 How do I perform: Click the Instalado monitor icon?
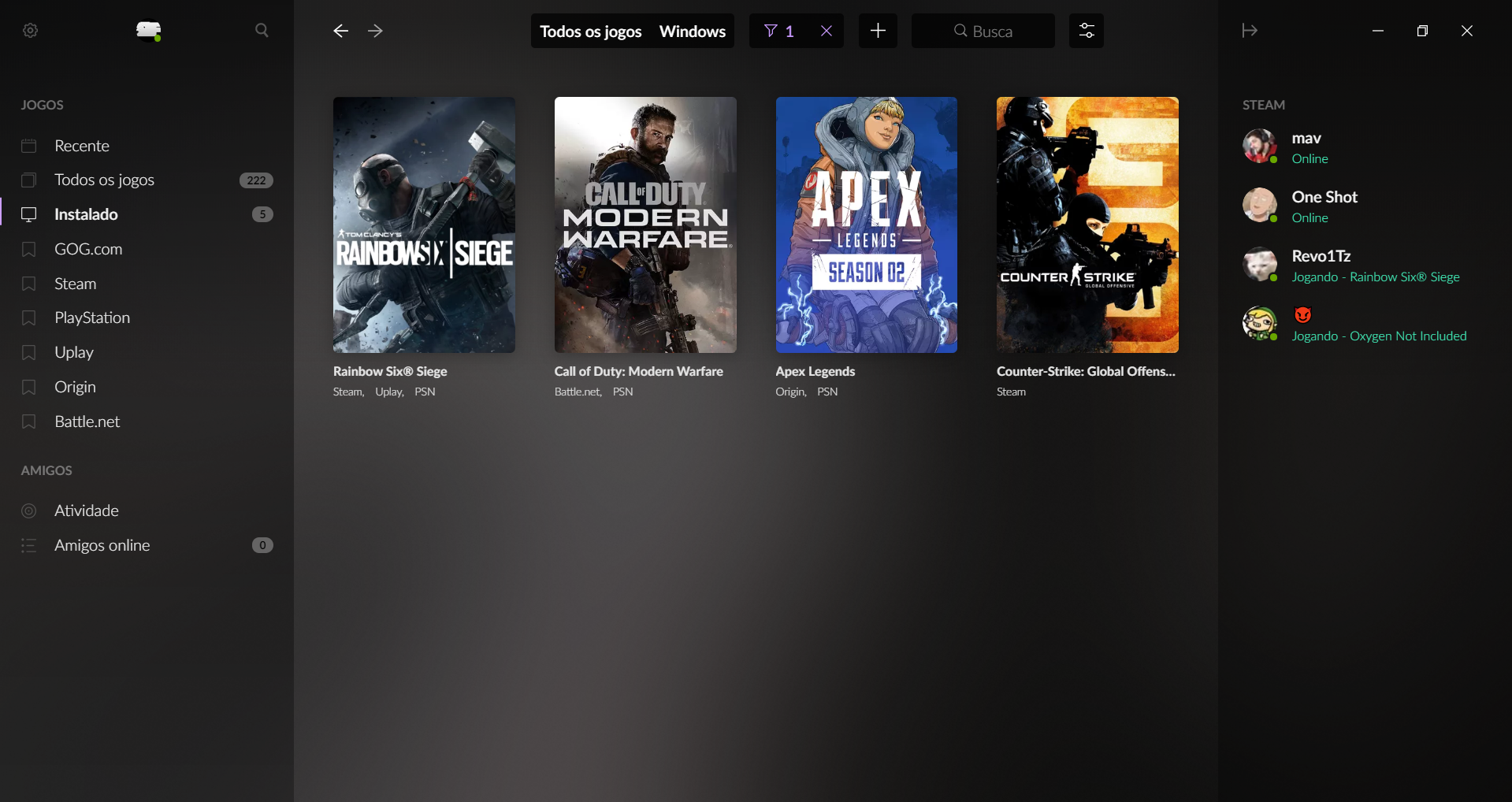(29, 214)
